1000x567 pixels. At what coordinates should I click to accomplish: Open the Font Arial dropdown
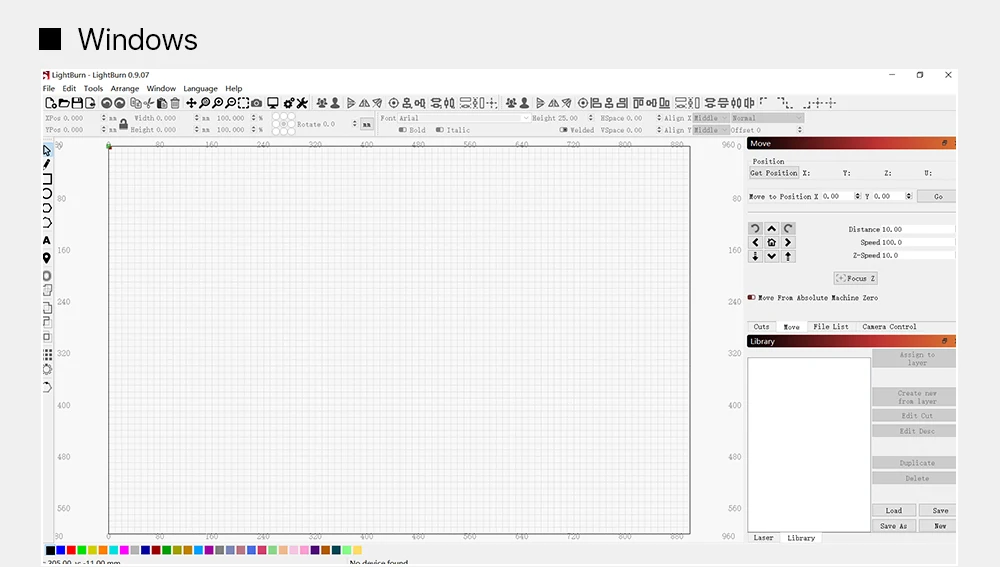464,118
